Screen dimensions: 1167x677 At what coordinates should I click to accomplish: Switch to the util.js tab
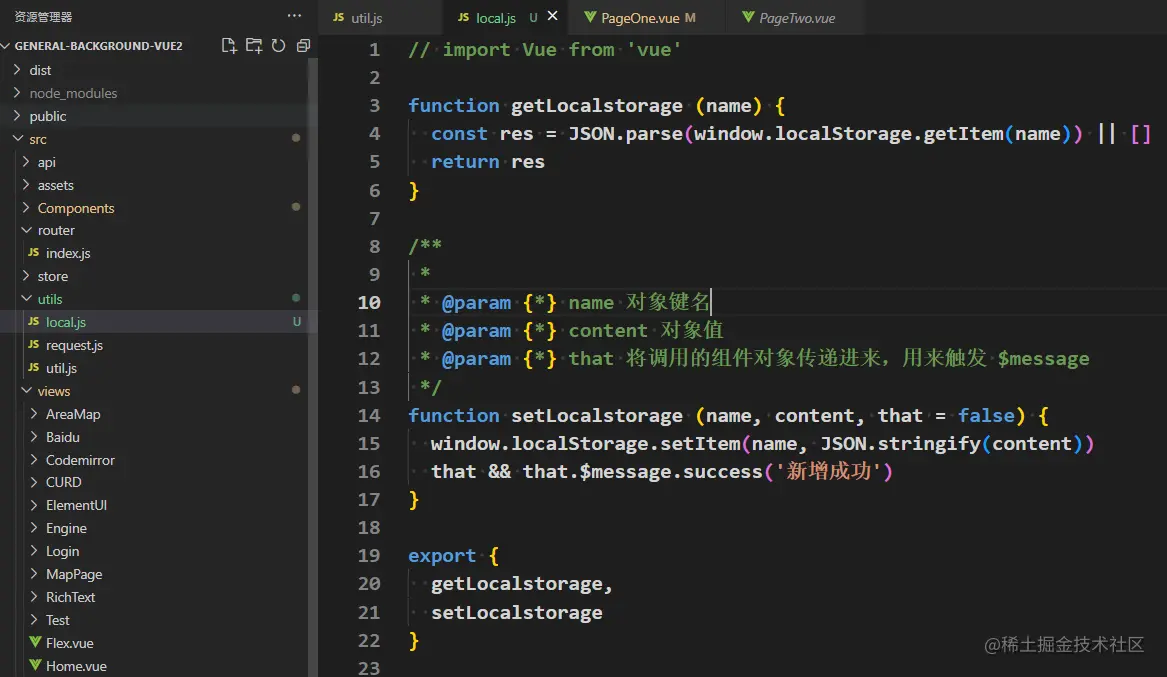click(x=366, y=18)
